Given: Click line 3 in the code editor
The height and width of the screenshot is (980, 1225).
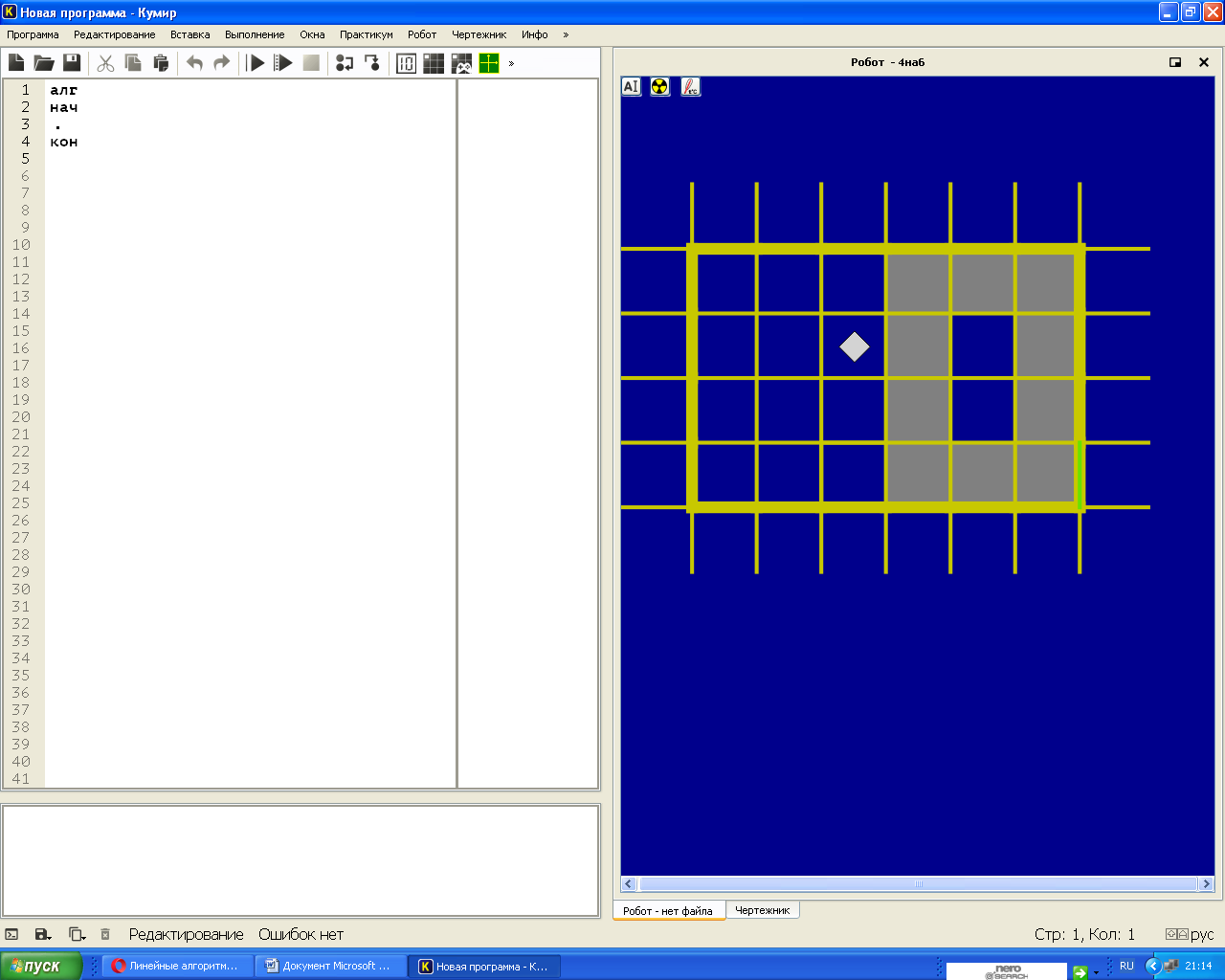Looking at the screenshot, I should click(x=251, y=124).
